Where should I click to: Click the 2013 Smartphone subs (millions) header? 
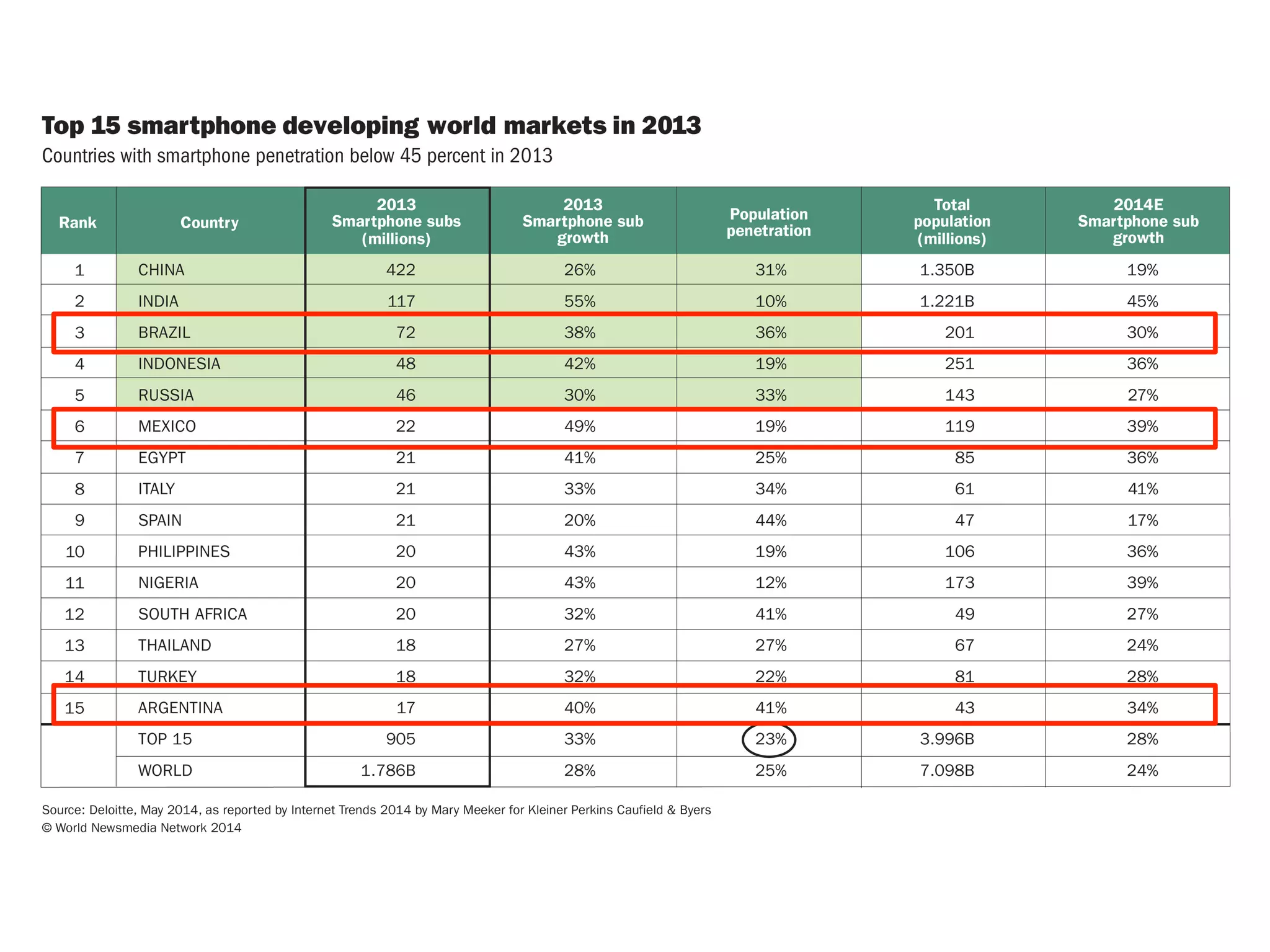[397, 221]
